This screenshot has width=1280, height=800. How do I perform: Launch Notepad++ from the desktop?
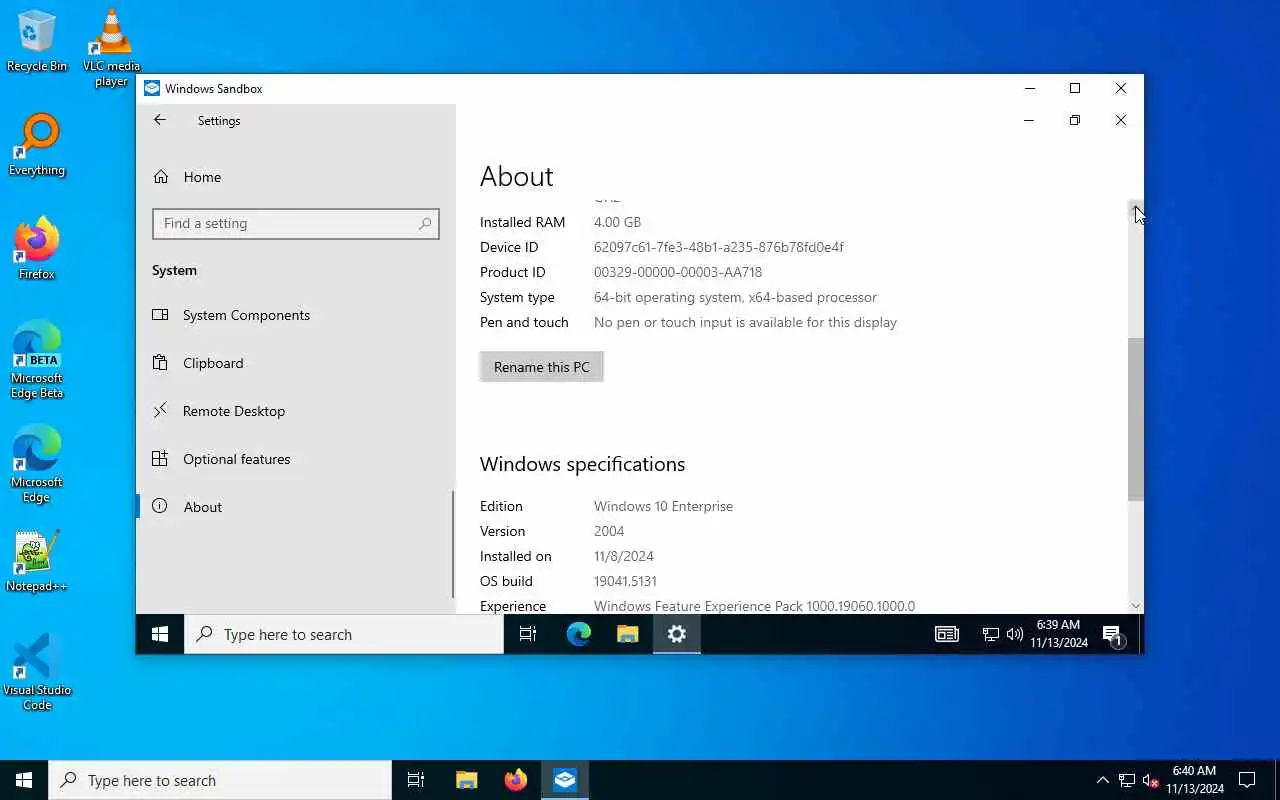pyautogui.click(x=37, y=561)
